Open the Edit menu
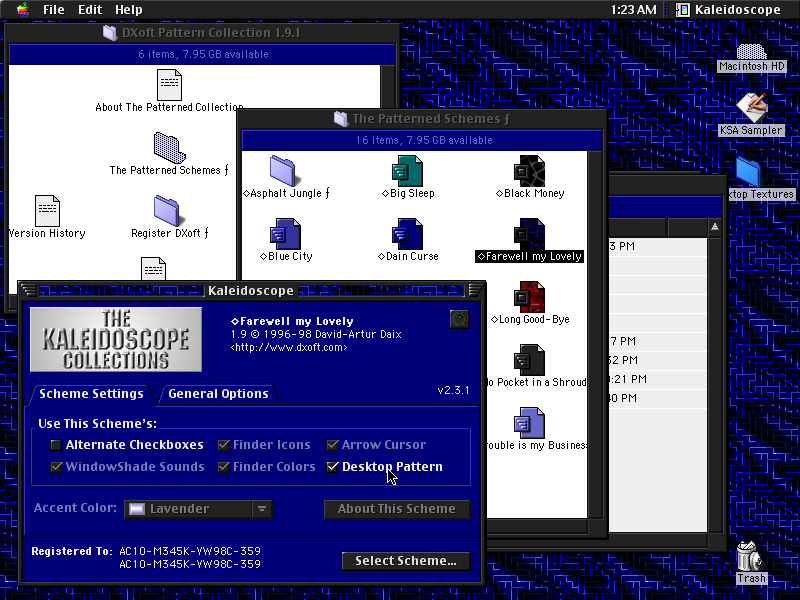The width and height of the screenshot is (800, 600). click(90, 10)
